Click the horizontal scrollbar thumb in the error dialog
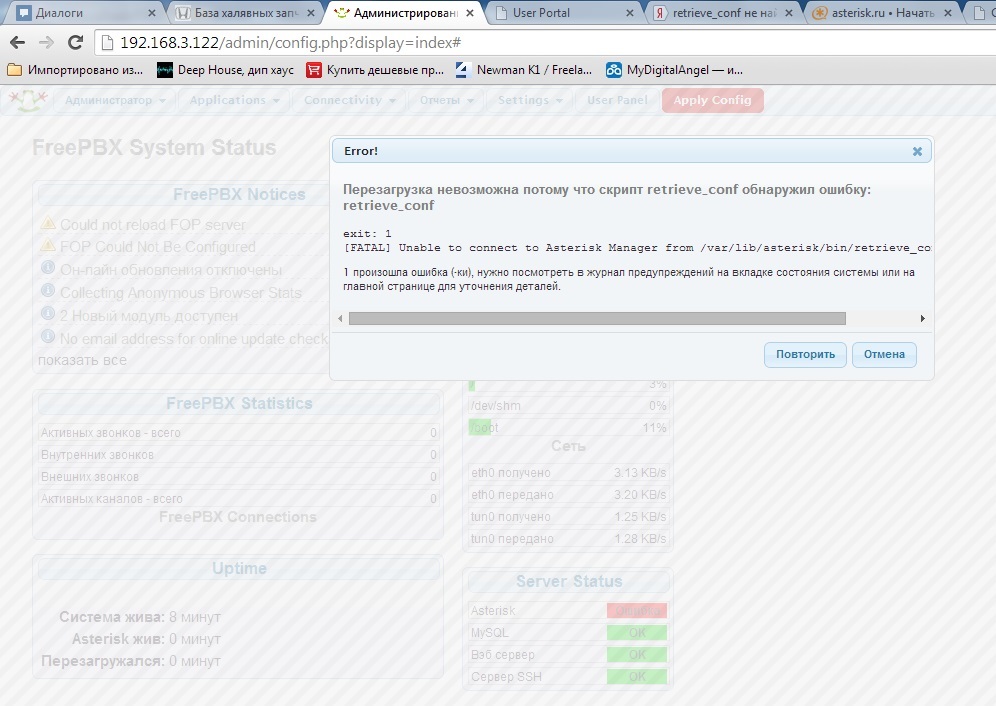The image size is (996, 706). pyautogui.click(x=597, y=318)
